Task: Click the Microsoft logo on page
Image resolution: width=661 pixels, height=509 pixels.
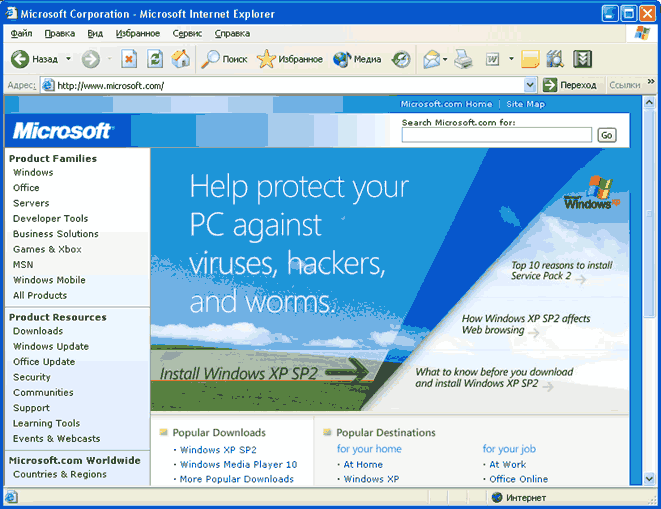Action: [x=62, y=131]
